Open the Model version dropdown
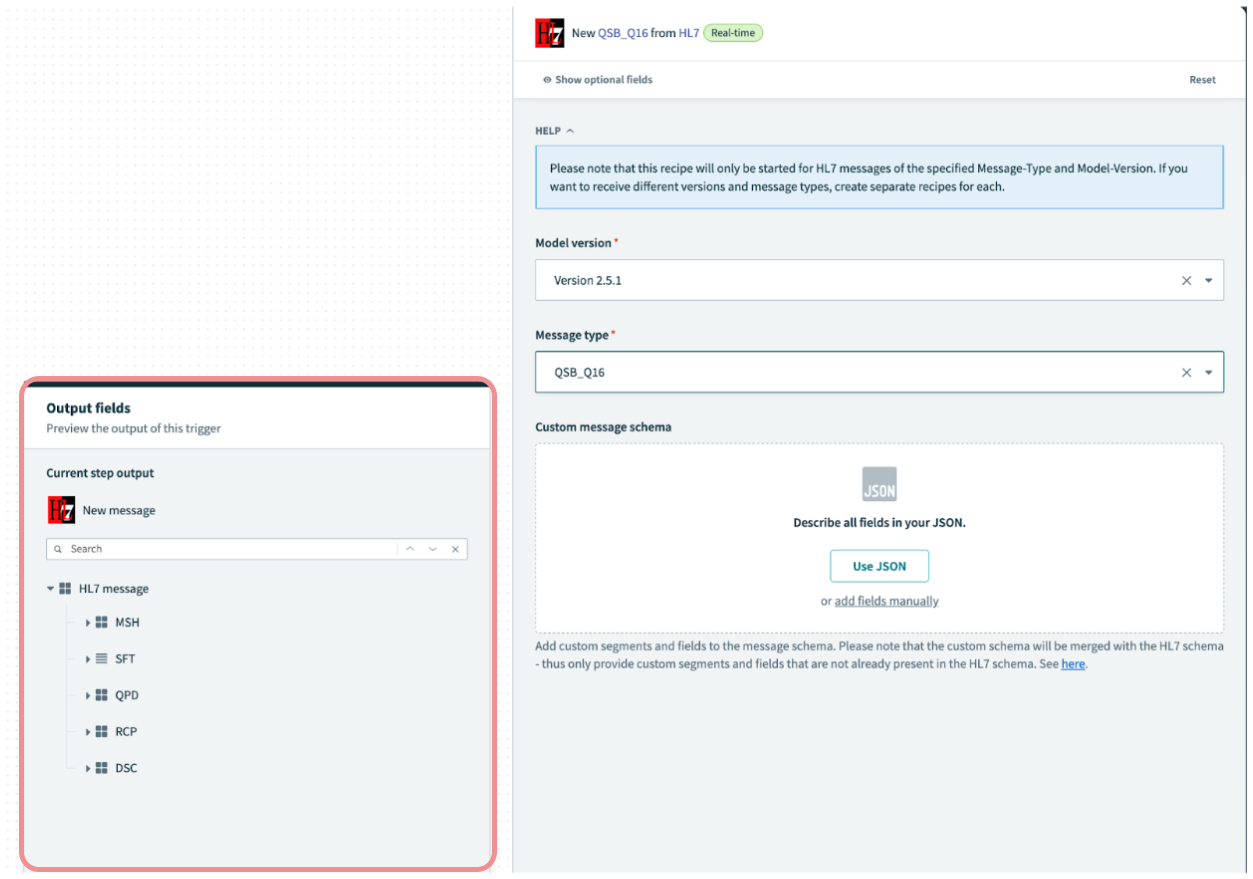 click(x=1208, y=280)
